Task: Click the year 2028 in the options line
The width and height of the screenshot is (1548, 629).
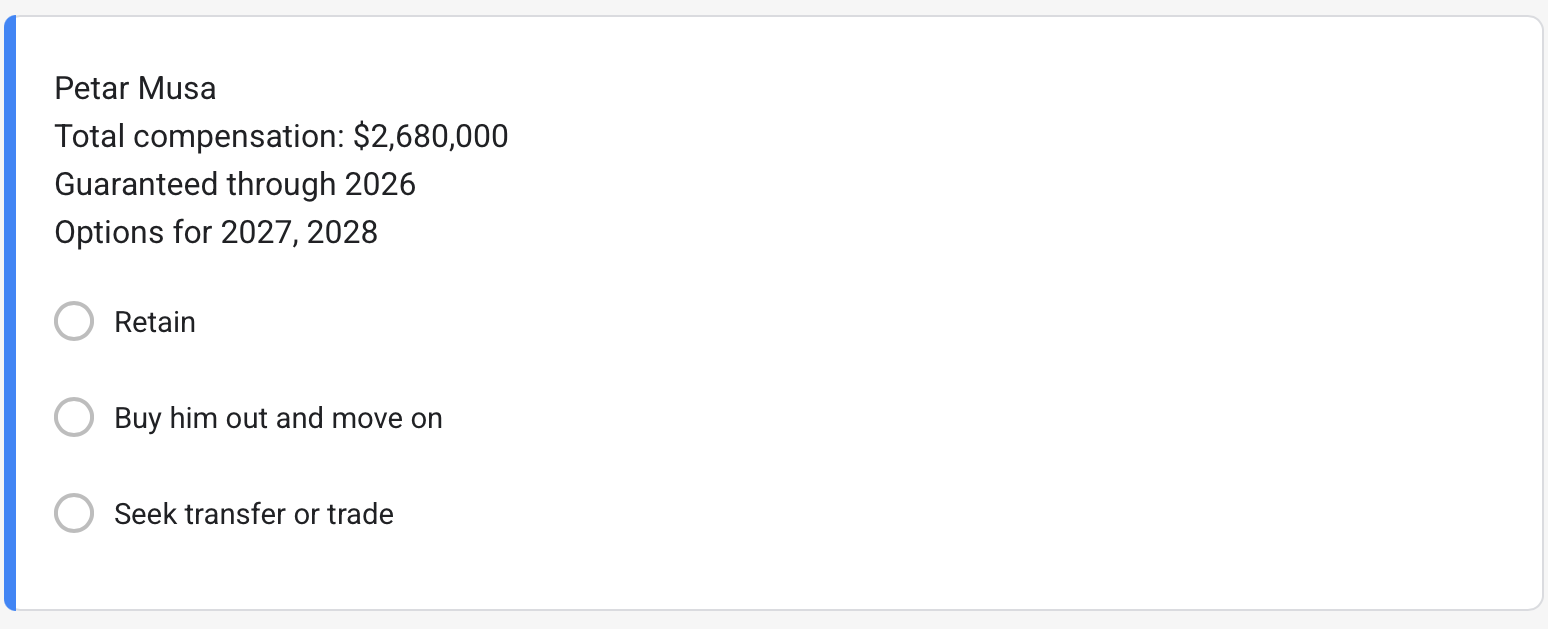Action: (x=343, y=232)
